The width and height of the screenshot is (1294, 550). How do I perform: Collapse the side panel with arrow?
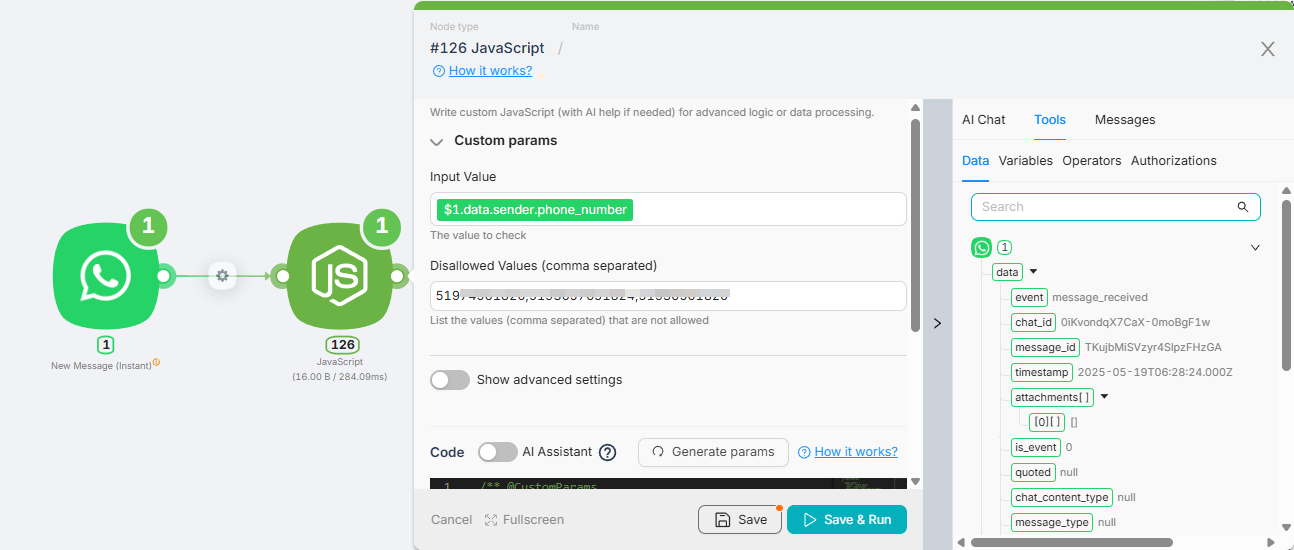(937, 323)
